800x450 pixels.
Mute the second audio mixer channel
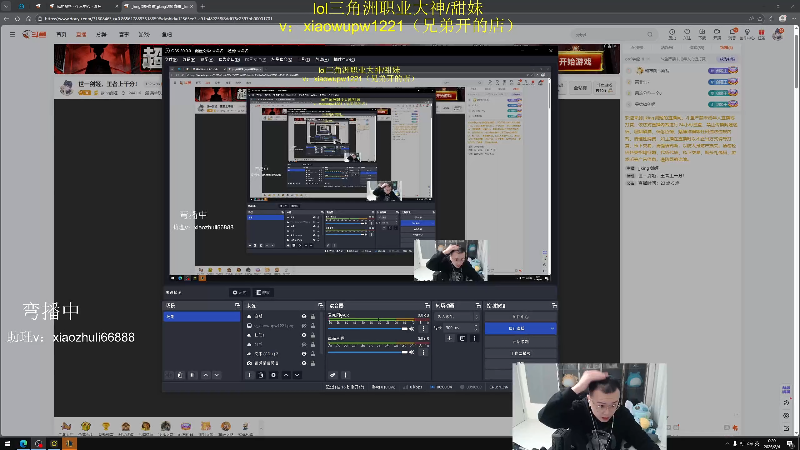(x=412, y=352)
